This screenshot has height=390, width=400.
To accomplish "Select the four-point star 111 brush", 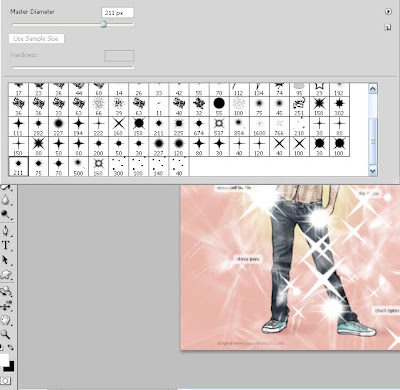I will coord(18,126).
